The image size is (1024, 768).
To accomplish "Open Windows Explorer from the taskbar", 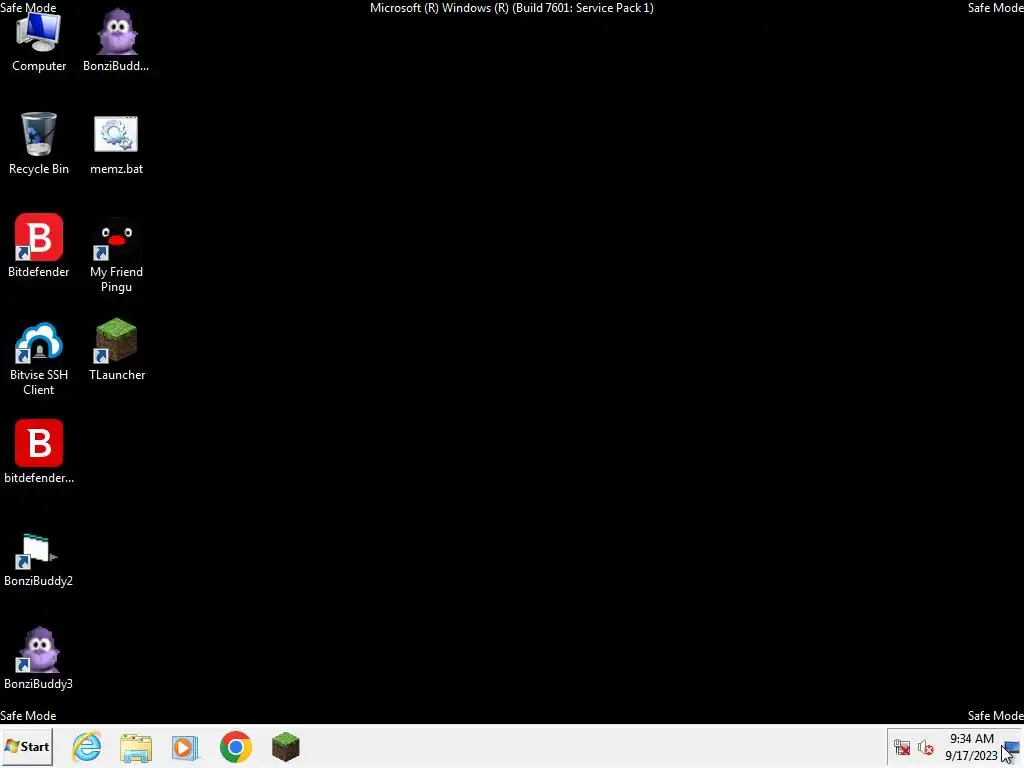I will [x=136, y=747].
